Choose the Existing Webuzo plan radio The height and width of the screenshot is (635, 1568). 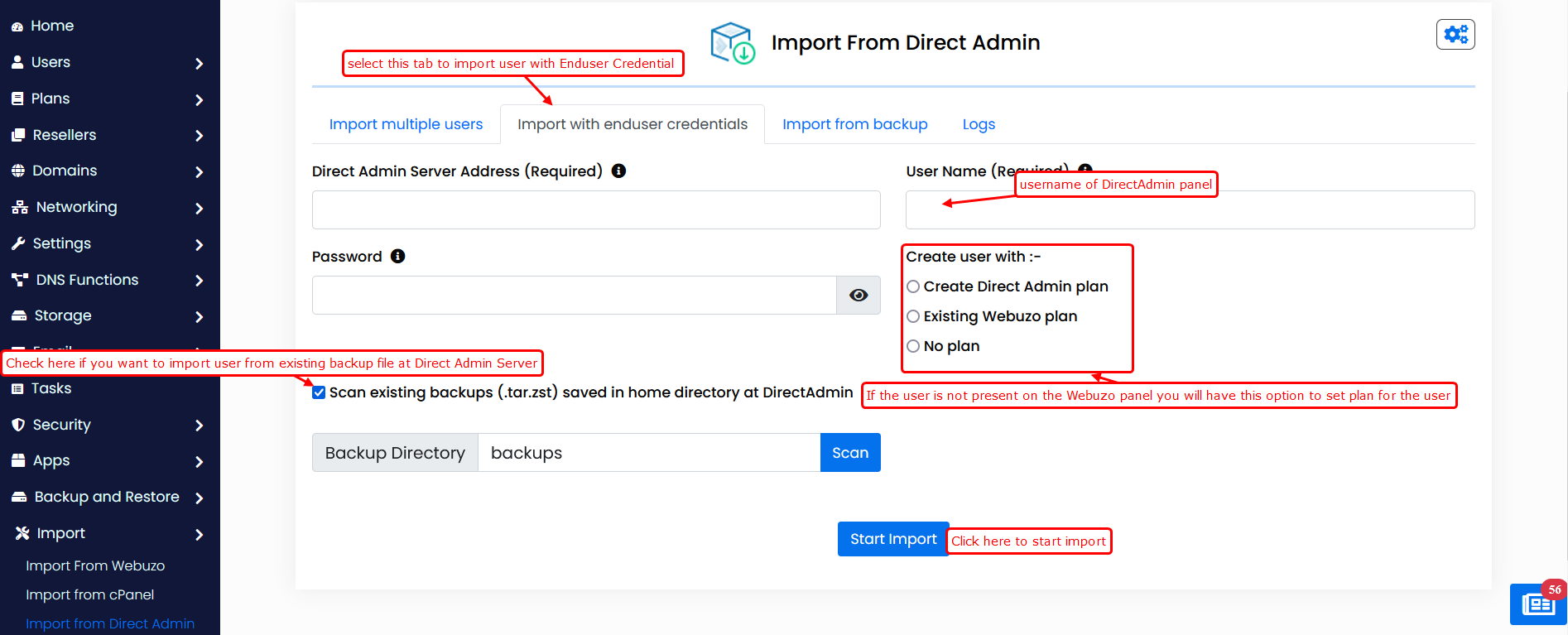[x=913, y=316]
